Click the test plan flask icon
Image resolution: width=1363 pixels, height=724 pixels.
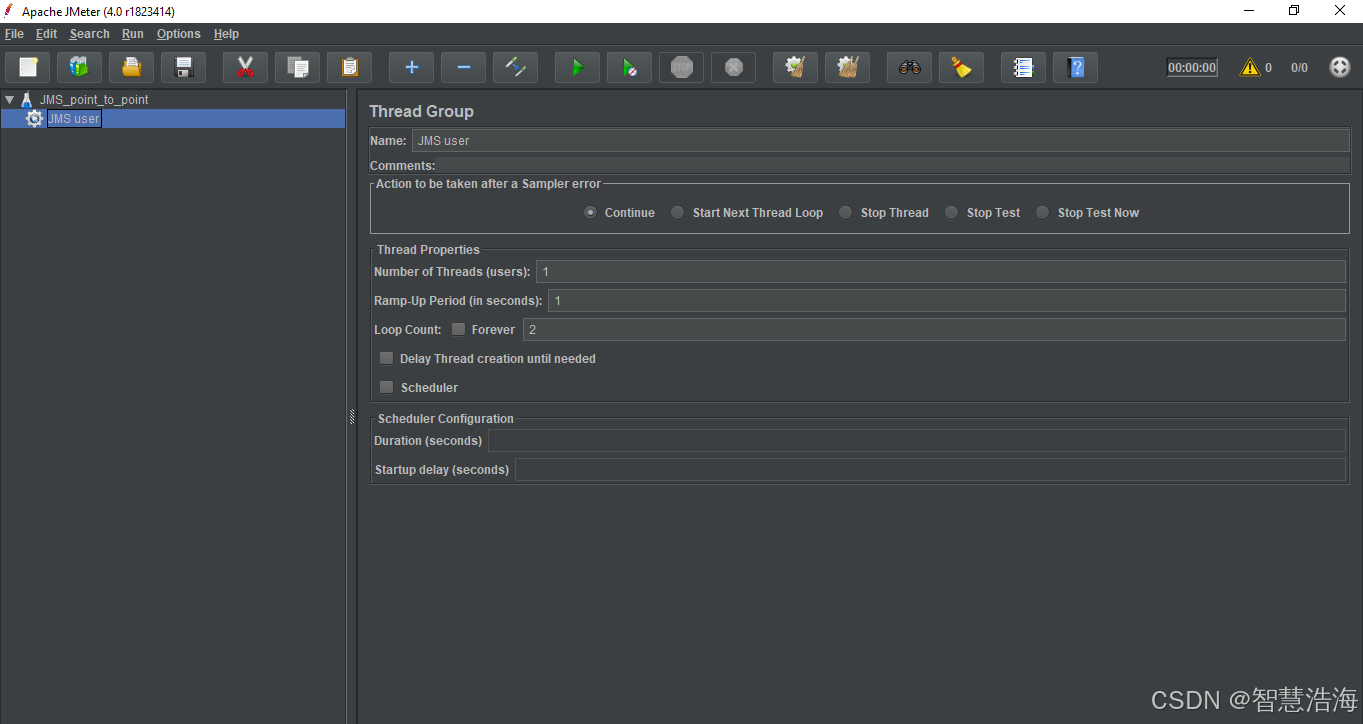tap(27, 100)
